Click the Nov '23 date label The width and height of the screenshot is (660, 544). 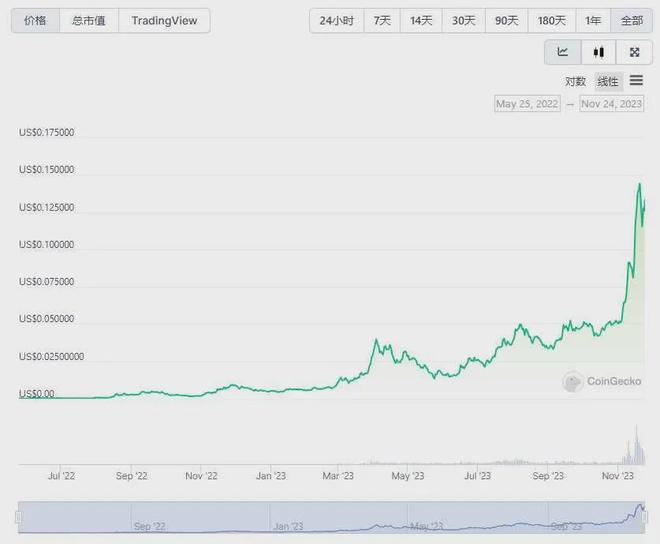617,476
